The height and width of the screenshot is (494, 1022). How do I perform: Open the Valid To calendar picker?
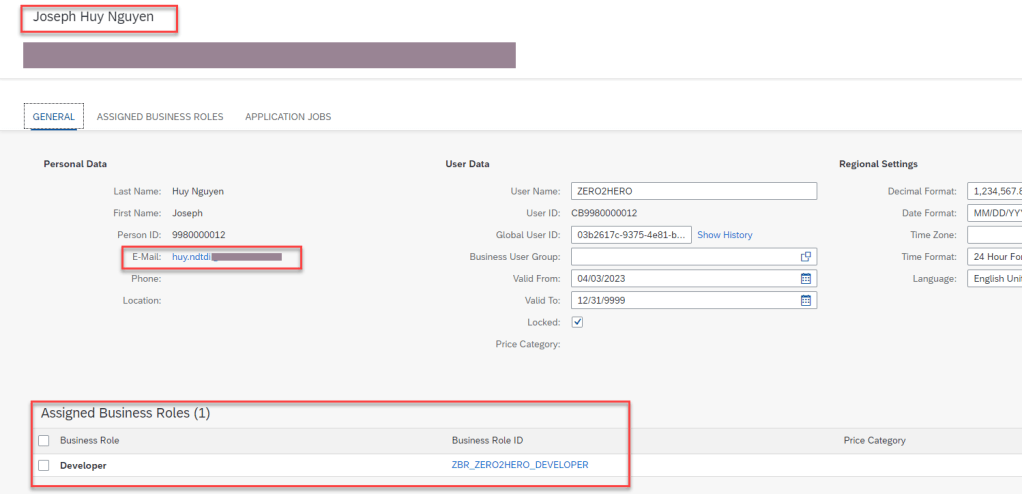[x=806, y=301]
